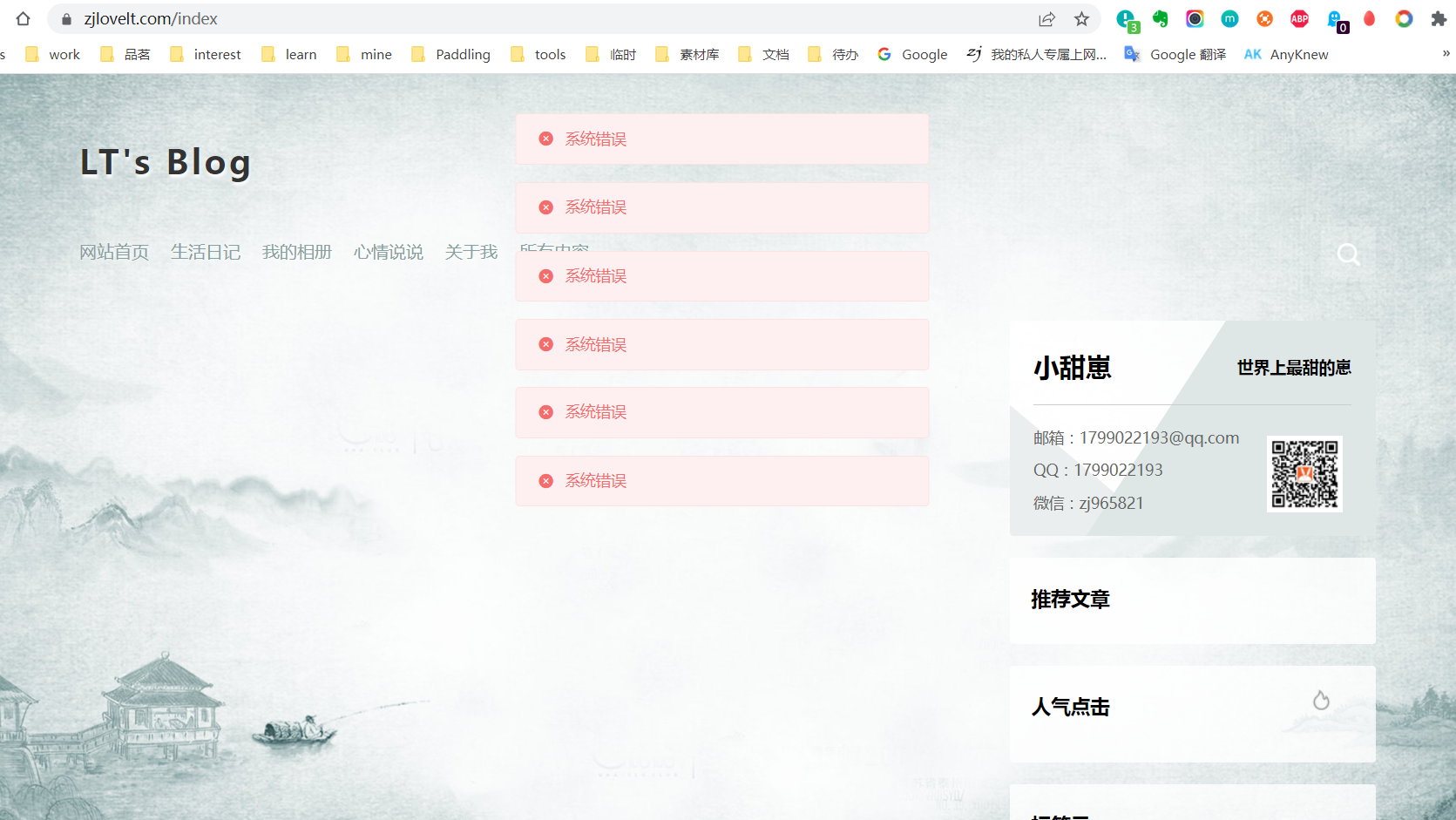Open the 关于我 navigation page
This screenshot has height=820, width=1456.
[471, 252]
